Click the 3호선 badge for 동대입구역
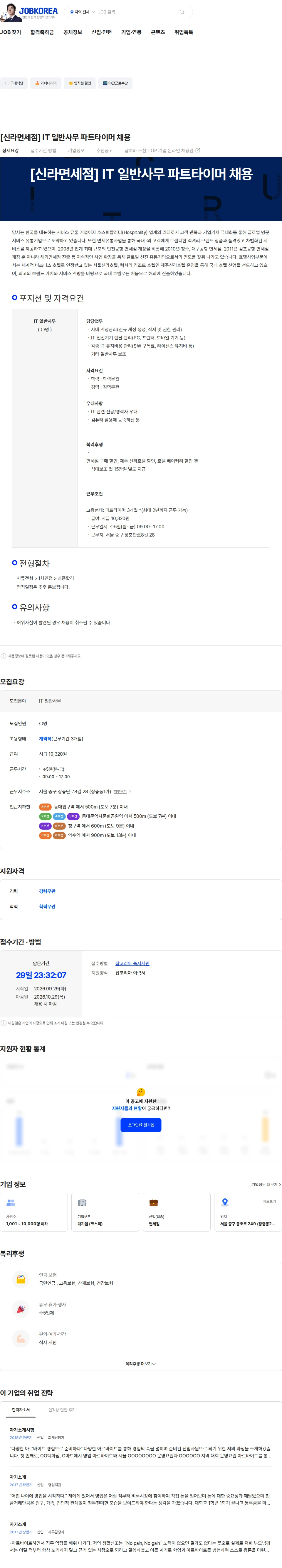Screen dimensions: 282x1568 pos(45,806)
